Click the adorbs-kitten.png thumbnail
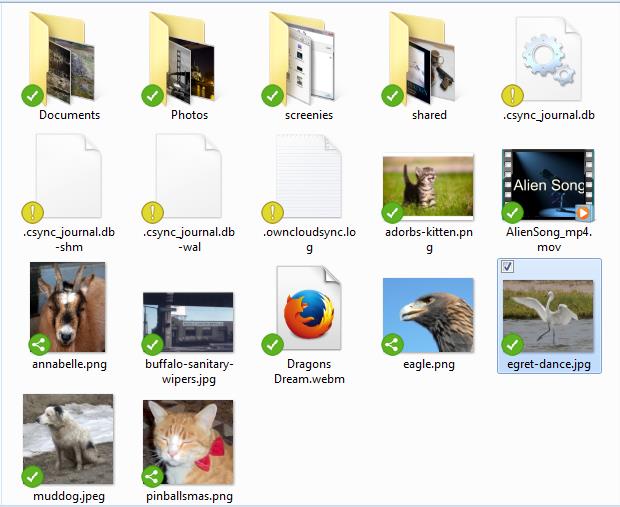Screen dimensions: 620x507 tap(428, 187)
